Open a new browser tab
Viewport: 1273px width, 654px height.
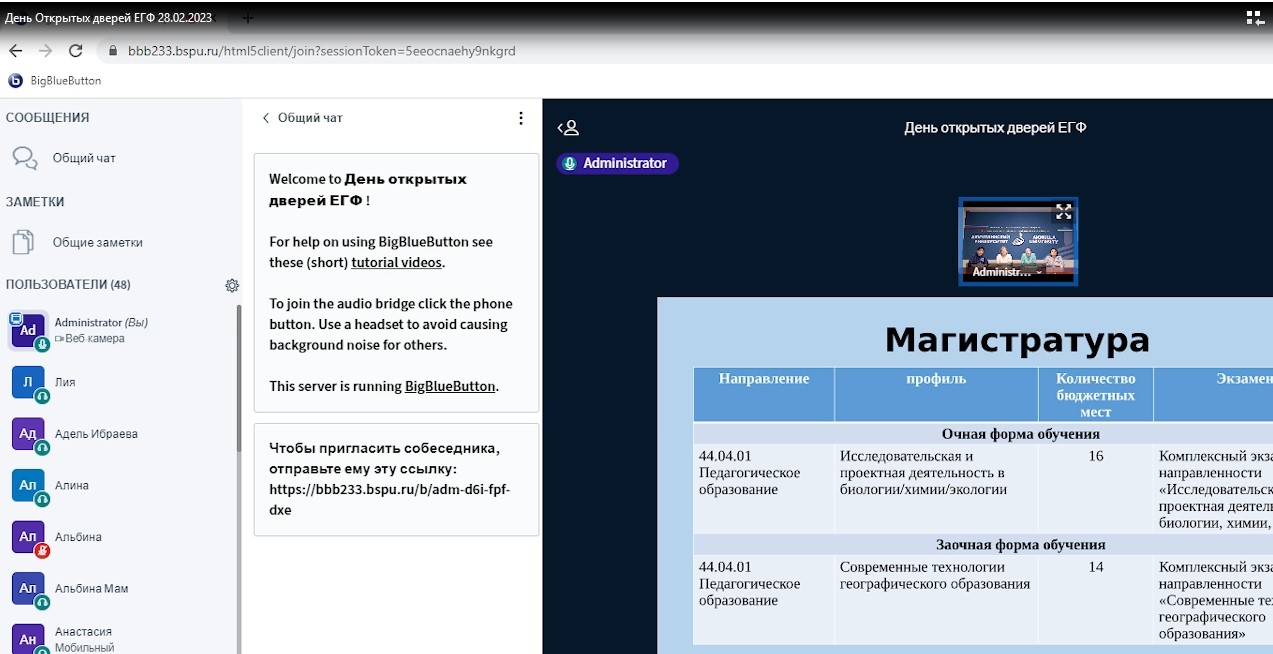(248, 18)
